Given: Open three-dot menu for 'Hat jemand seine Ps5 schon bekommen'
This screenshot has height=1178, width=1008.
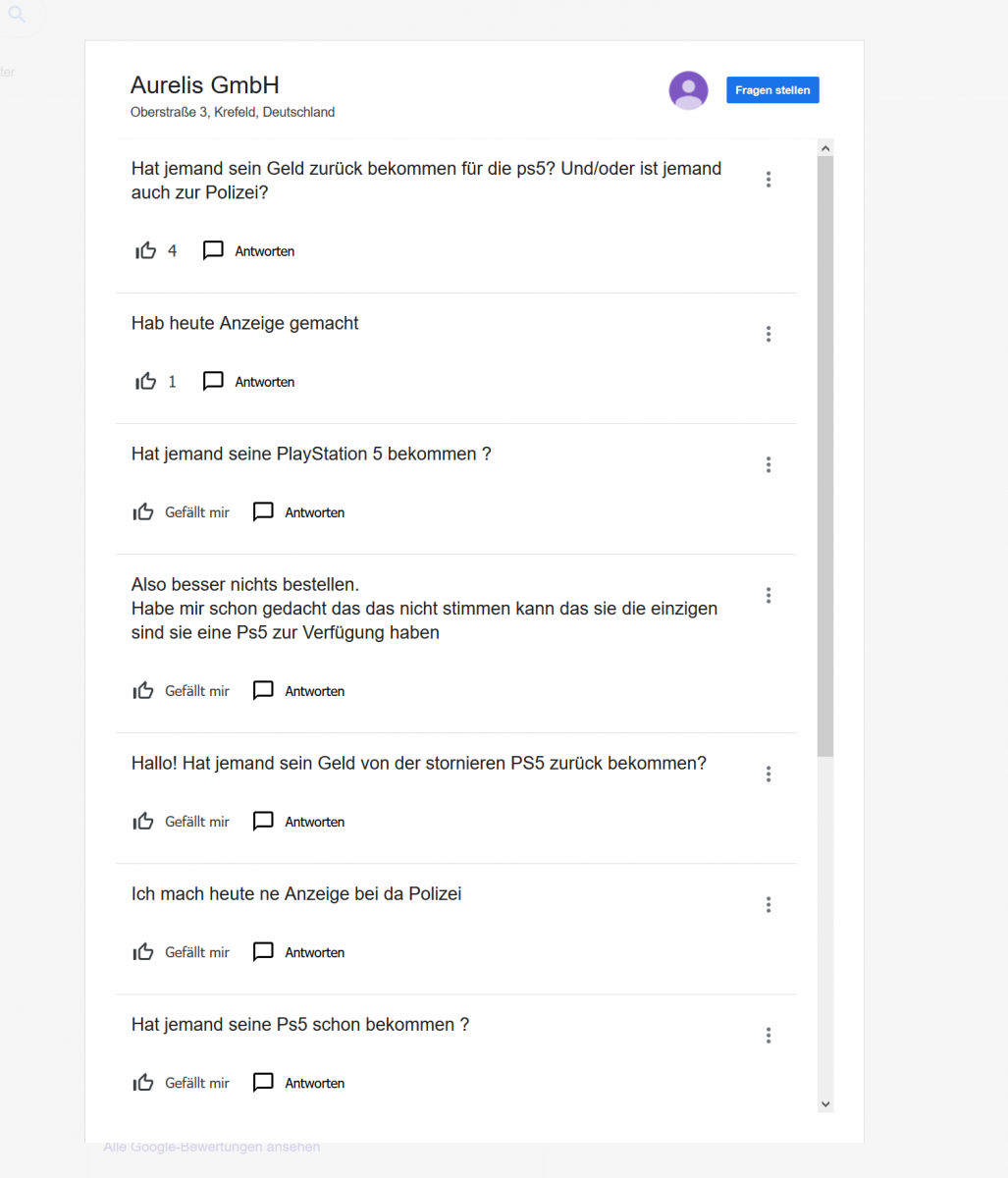Looking at the screenshot, I should coord(769,1035).
